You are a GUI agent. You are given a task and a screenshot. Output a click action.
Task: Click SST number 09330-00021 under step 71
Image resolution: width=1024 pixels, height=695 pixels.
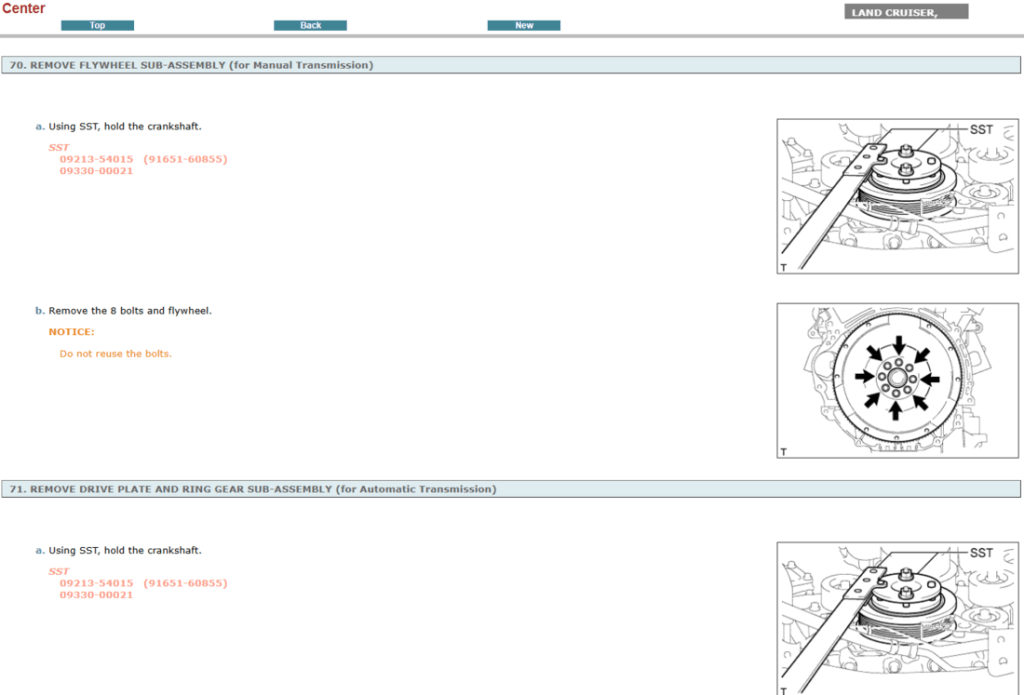(x=96, y=595)
